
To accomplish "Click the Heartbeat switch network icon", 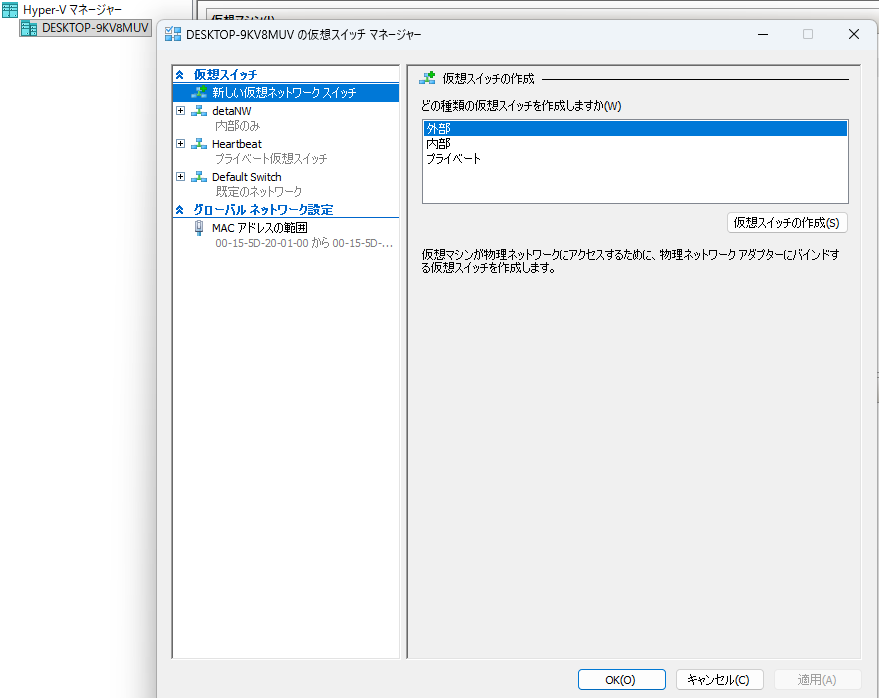I will 199,144.
